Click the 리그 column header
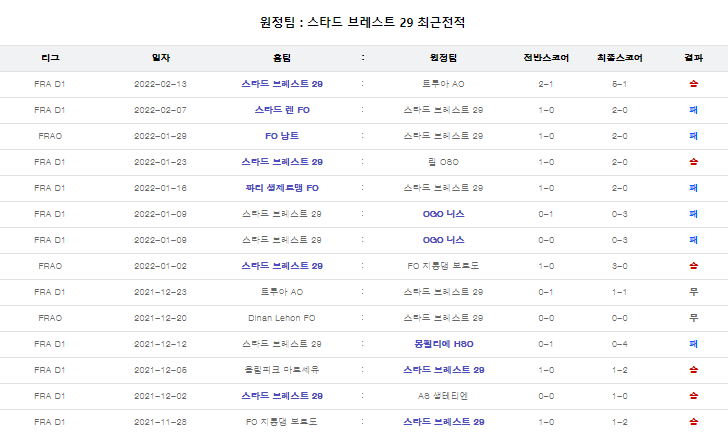The width and height of the screenshot is (728, 433). (50, 58)
